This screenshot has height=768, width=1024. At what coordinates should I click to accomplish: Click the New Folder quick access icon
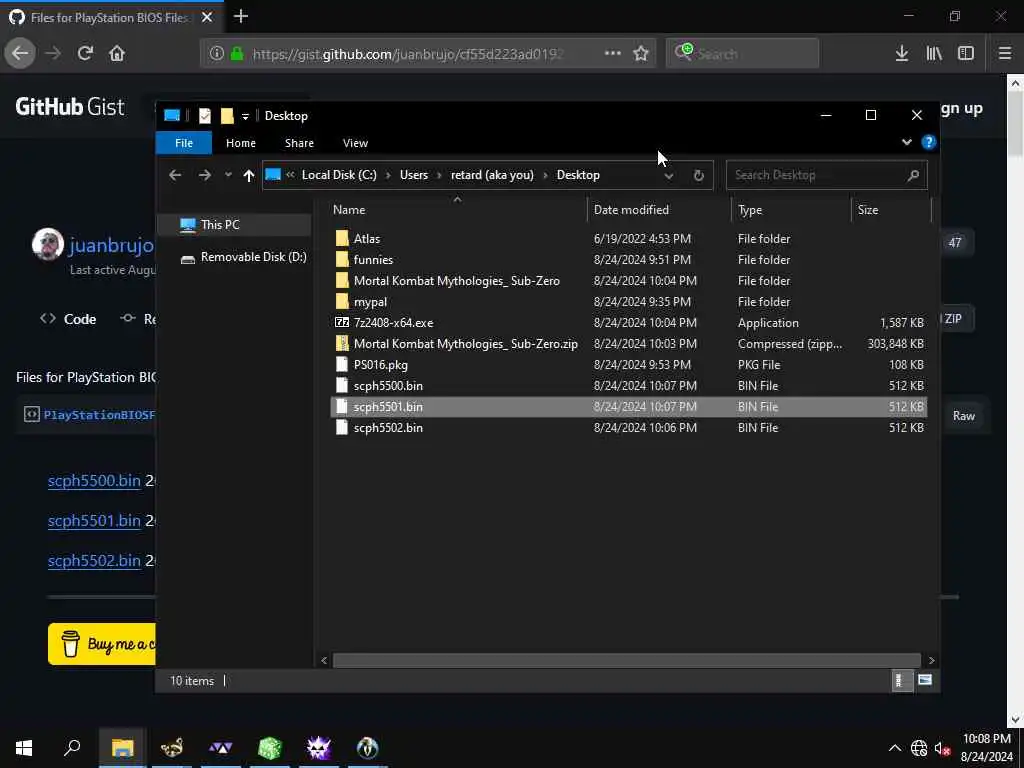227,116
